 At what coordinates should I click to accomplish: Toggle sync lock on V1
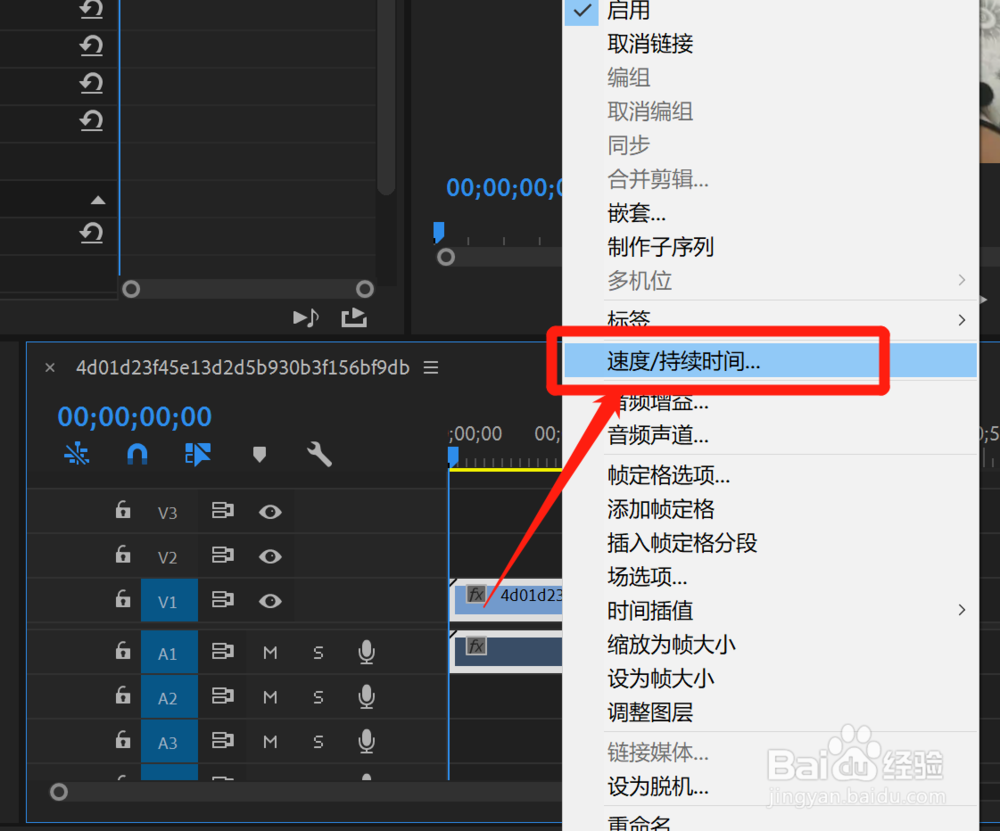[223, 599]
